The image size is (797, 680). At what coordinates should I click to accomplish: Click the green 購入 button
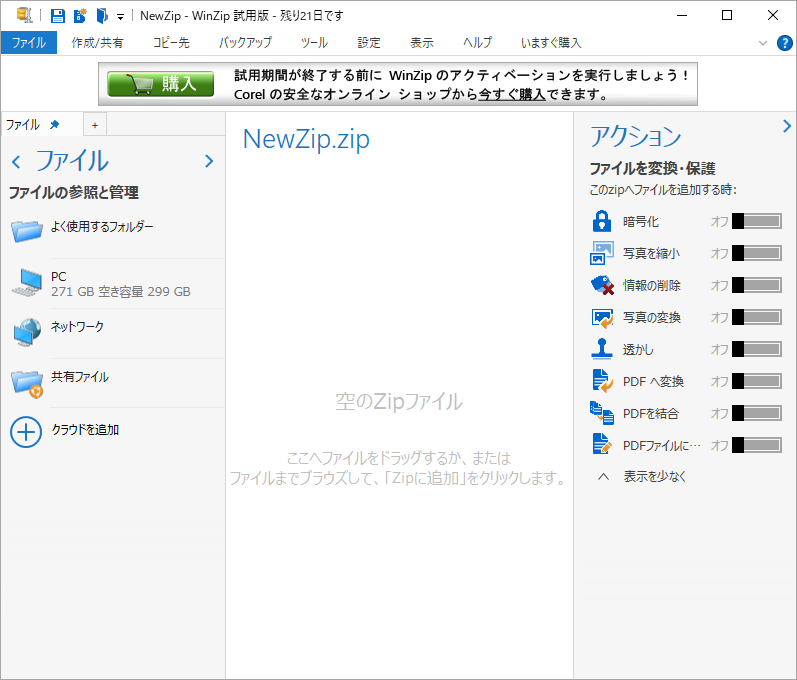coord(161,84)
